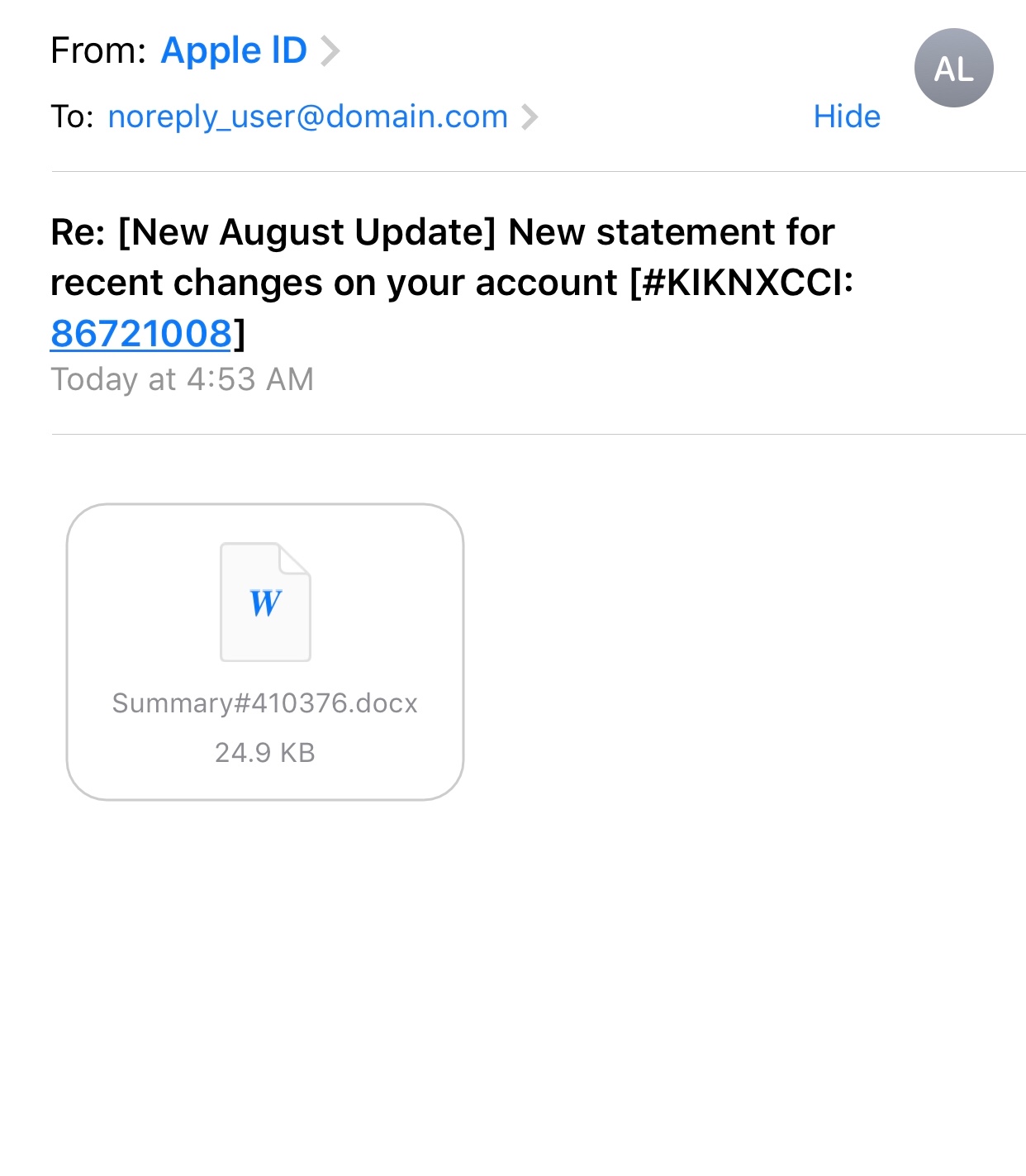Tap the blue W letter on attachment
The height and width of the screenshot is (1176, 1026).
tap(265, 603)
